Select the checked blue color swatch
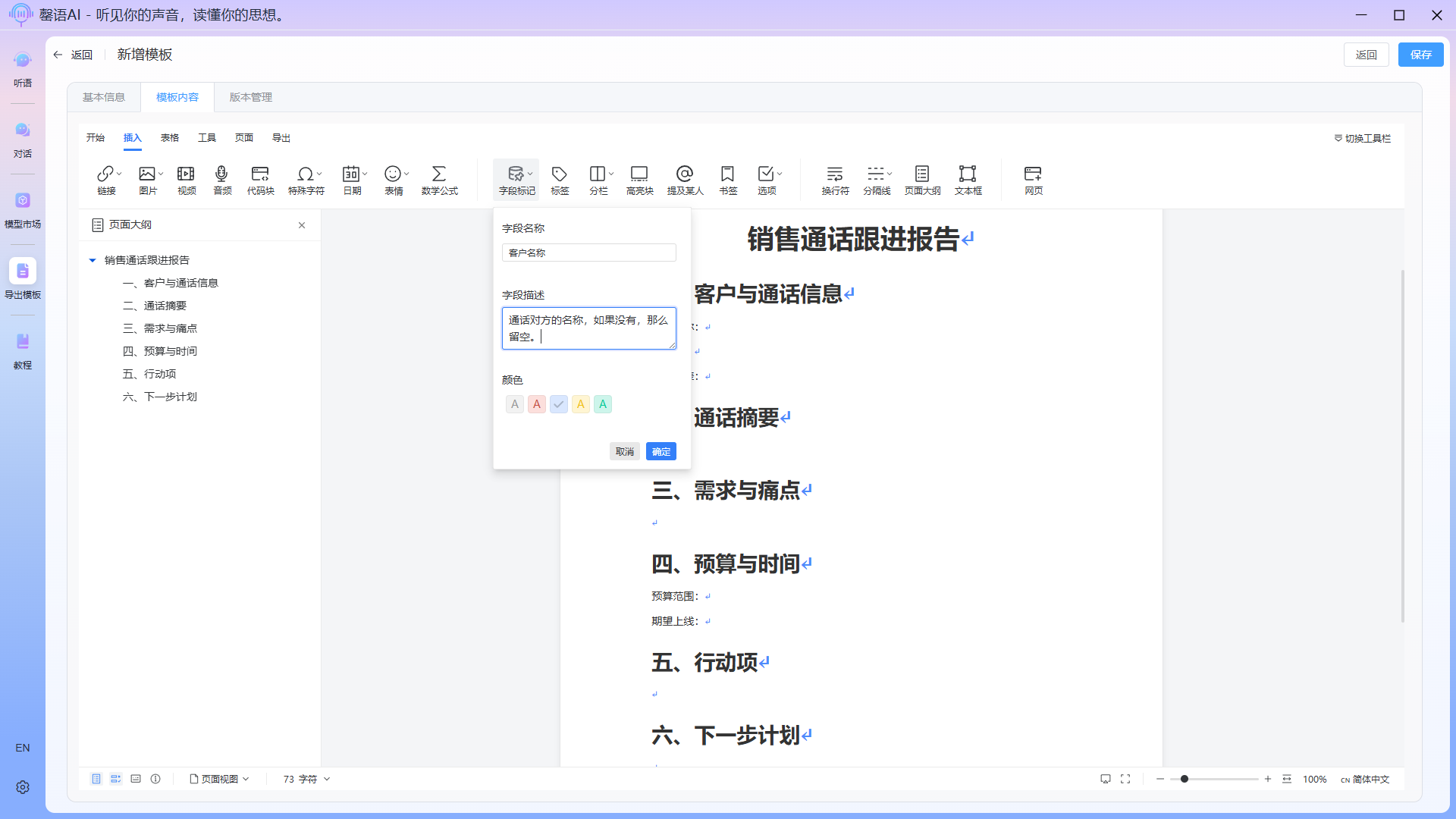This screenshot has width=1456, height=819. coord(559,404)
